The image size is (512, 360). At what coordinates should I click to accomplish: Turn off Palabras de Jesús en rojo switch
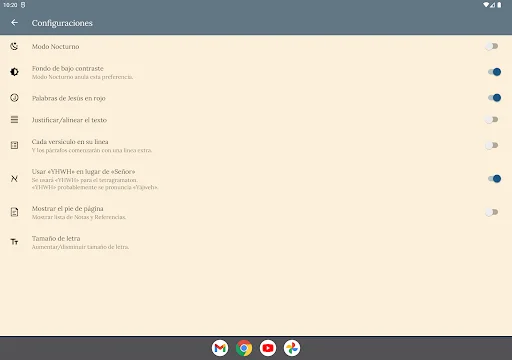click(x=494, y=98)
